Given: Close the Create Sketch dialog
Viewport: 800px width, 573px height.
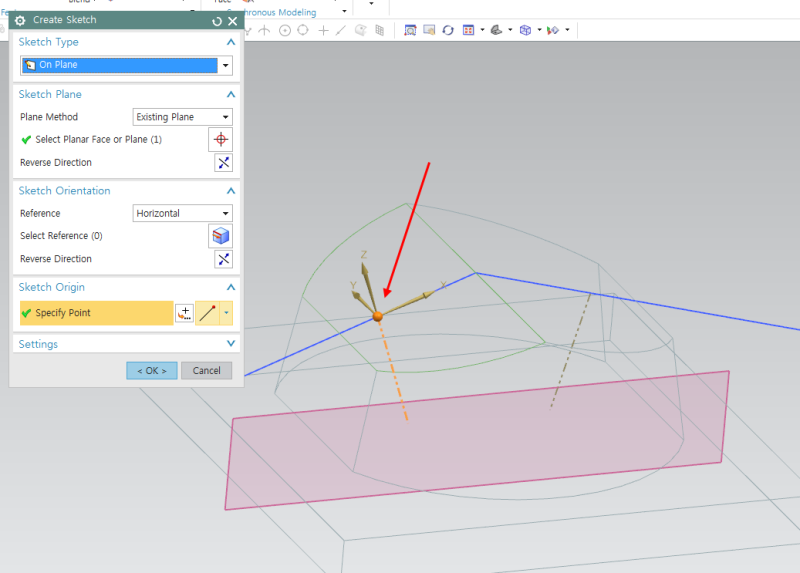Looking at the screenshot, I should (x=233, y=20).
